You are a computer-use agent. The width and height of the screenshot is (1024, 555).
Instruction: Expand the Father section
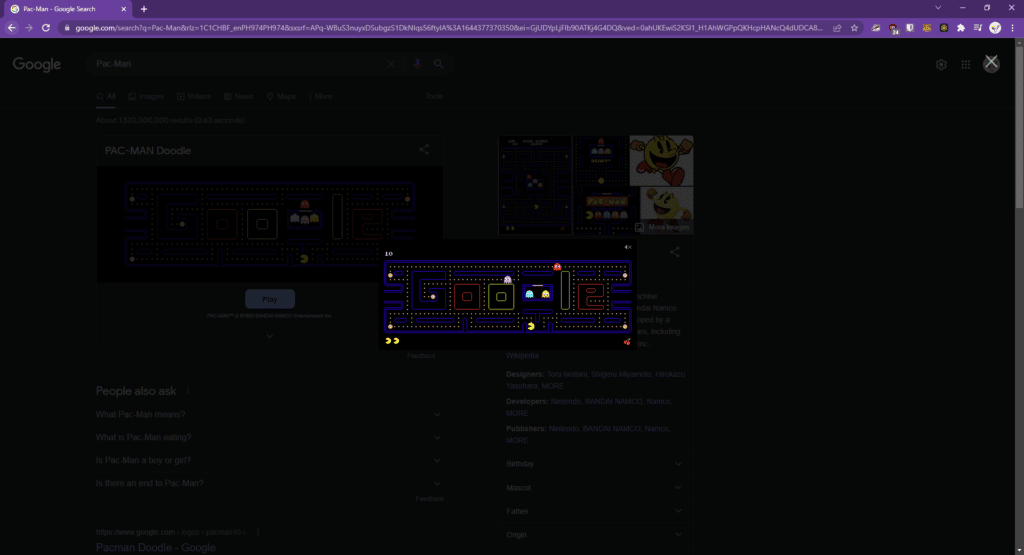(x=594, y=511)
